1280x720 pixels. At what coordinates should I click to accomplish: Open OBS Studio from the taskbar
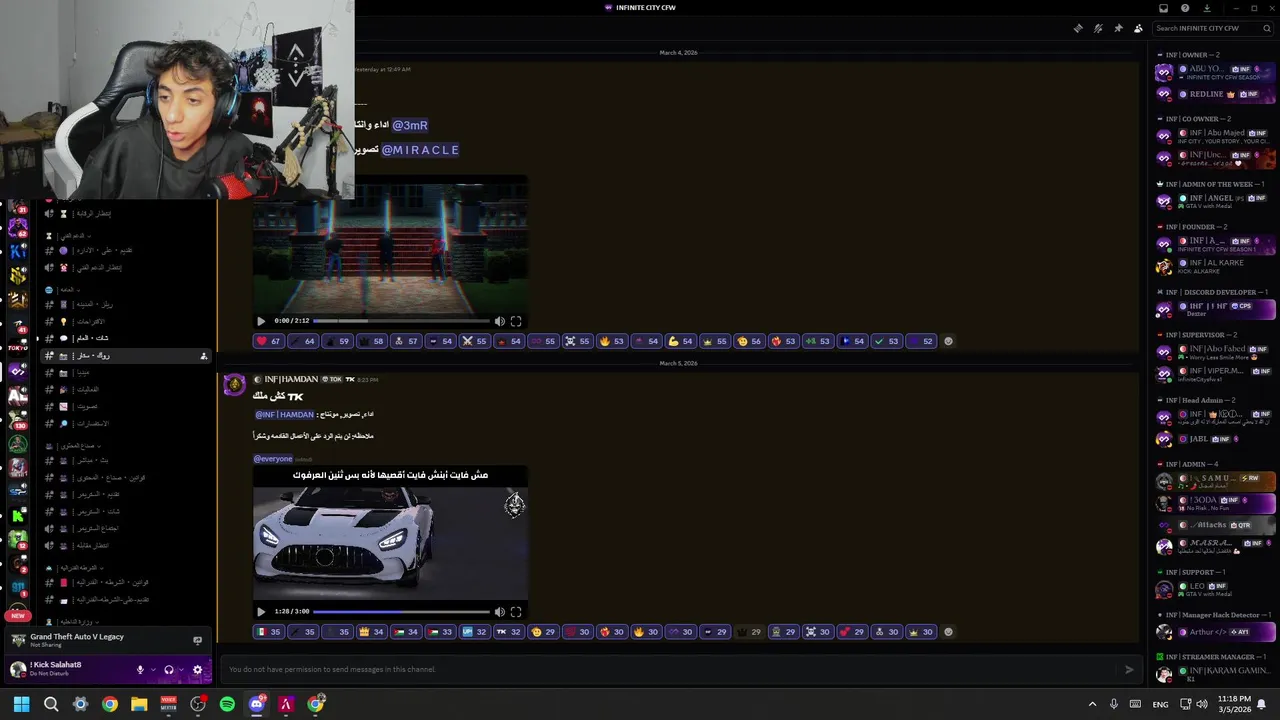(x=198, y=704)
